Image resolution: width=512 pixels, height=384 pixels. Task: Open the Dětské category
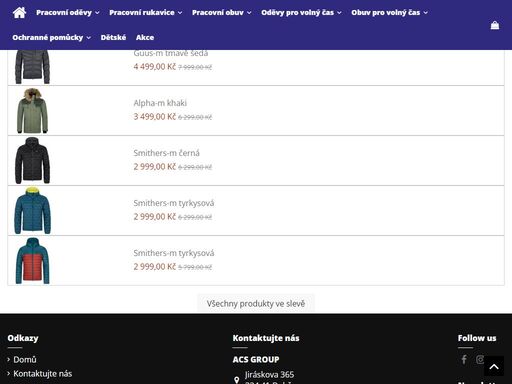tap(113, 37)
